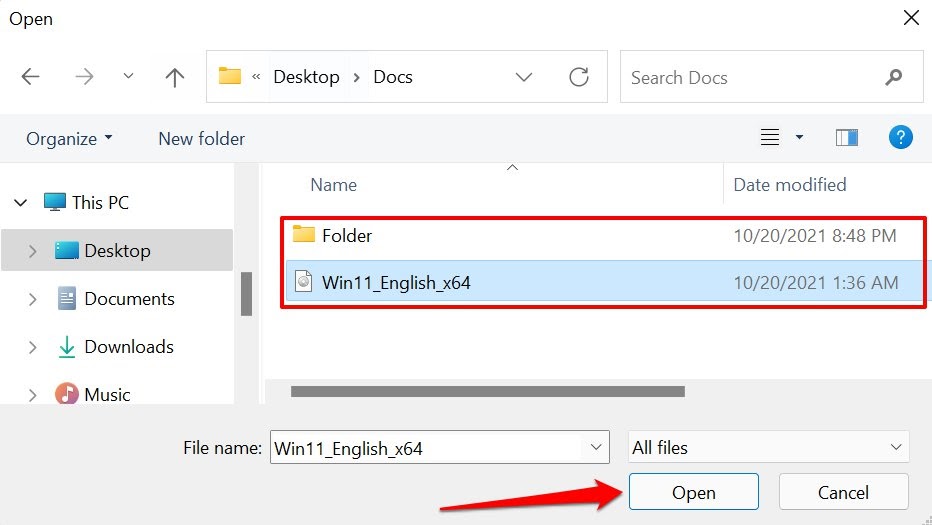
Task: Click the view layout icon
Action: 770,138
